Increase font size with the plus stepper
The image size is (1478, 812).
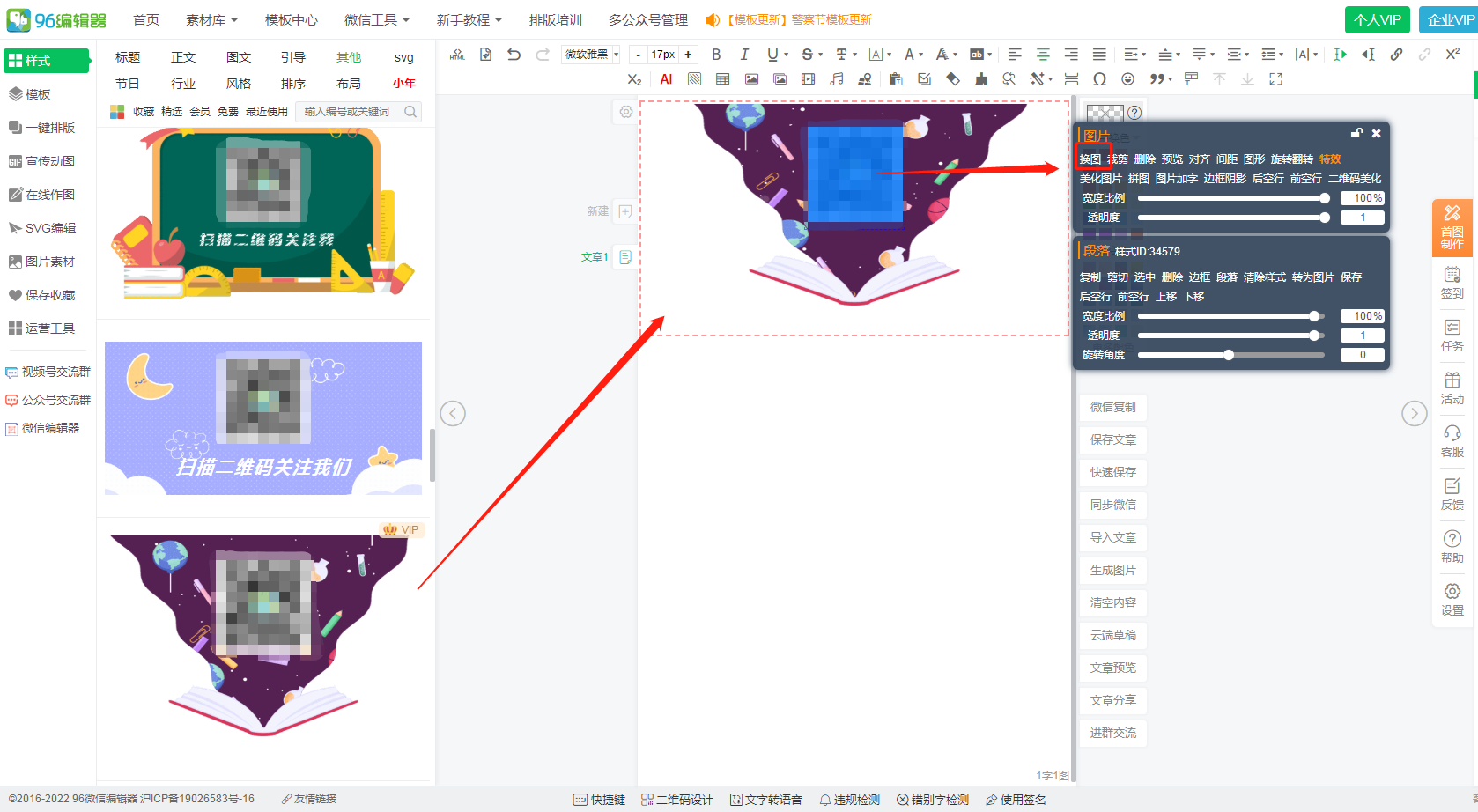pyautogui.click(x=688, y=55)
